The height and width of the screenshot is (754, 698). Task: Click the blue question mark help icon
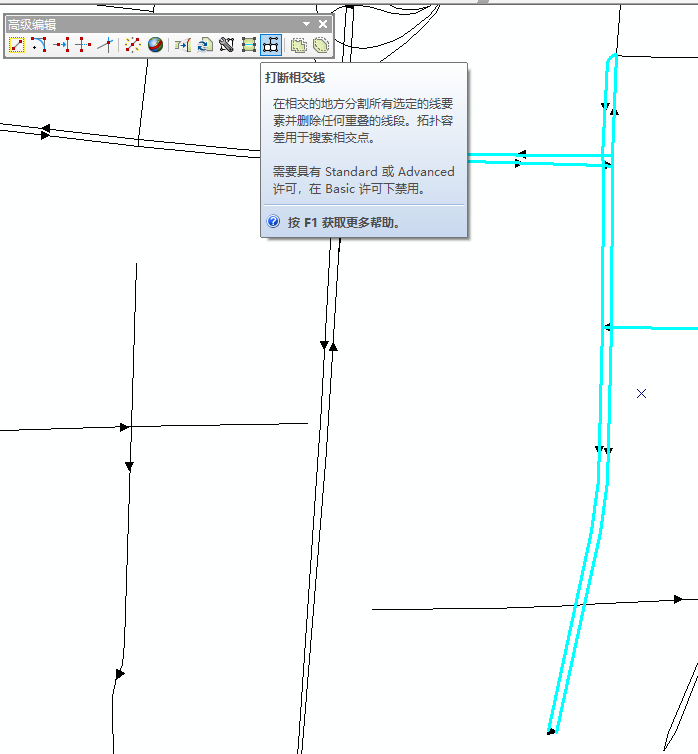pos(274,221)
